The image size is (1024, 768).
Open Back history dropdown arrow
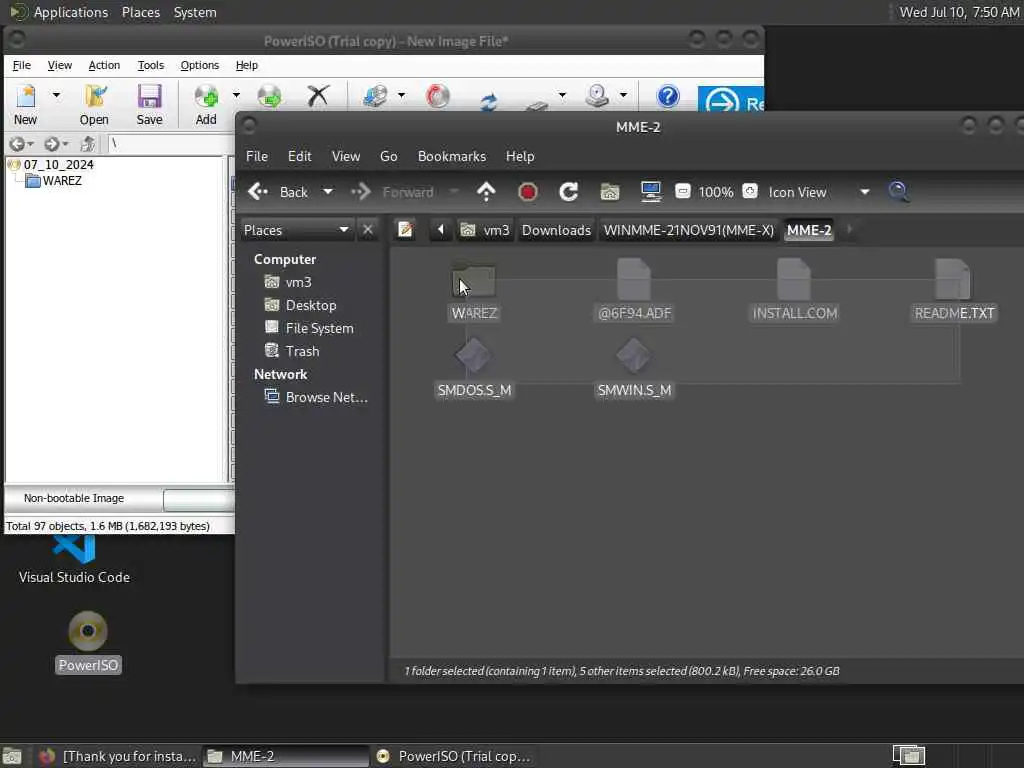pyautogui.click(x=328, y=192)
